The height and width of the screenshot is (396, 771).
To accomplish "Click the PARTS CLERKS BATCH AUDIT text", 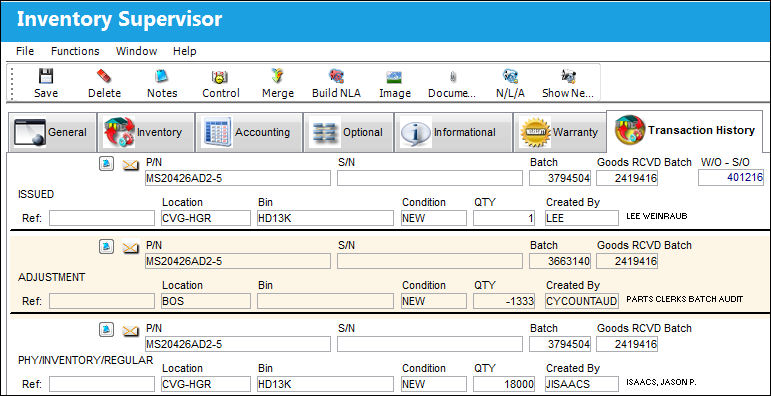I will point(684,299).
